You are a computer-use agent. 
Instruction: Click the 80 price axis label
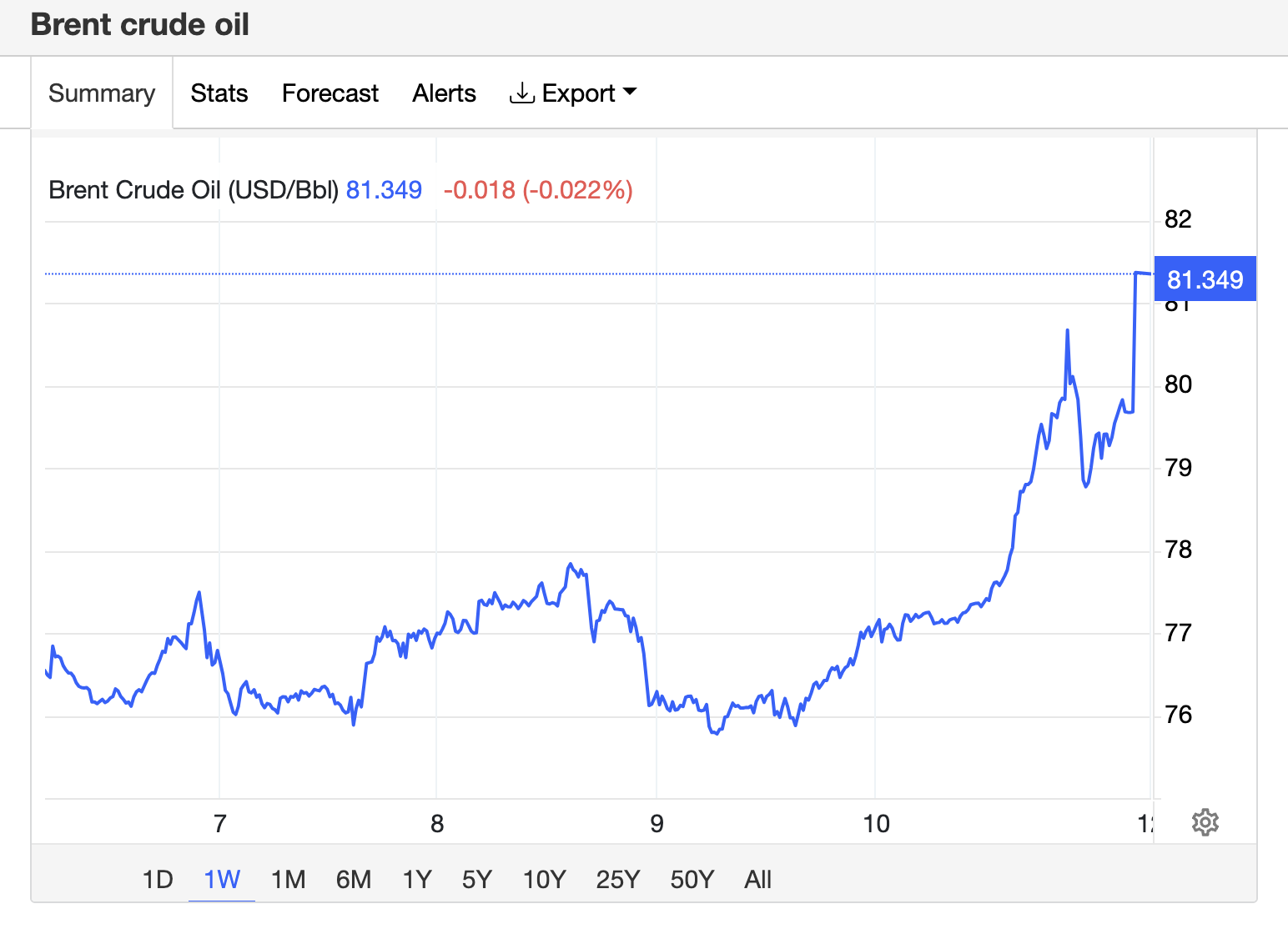click(x=1178, y=384)
